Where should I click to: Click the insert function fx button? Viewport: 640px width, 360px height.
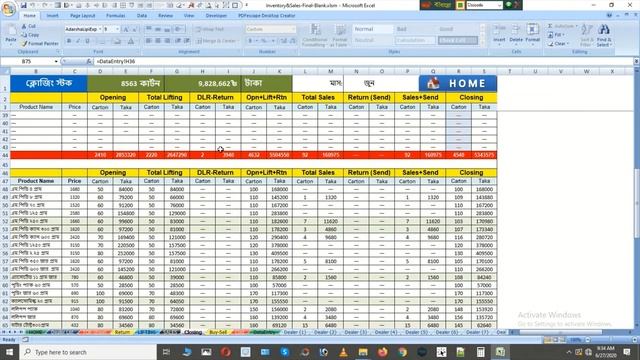(x=89, y=61)
